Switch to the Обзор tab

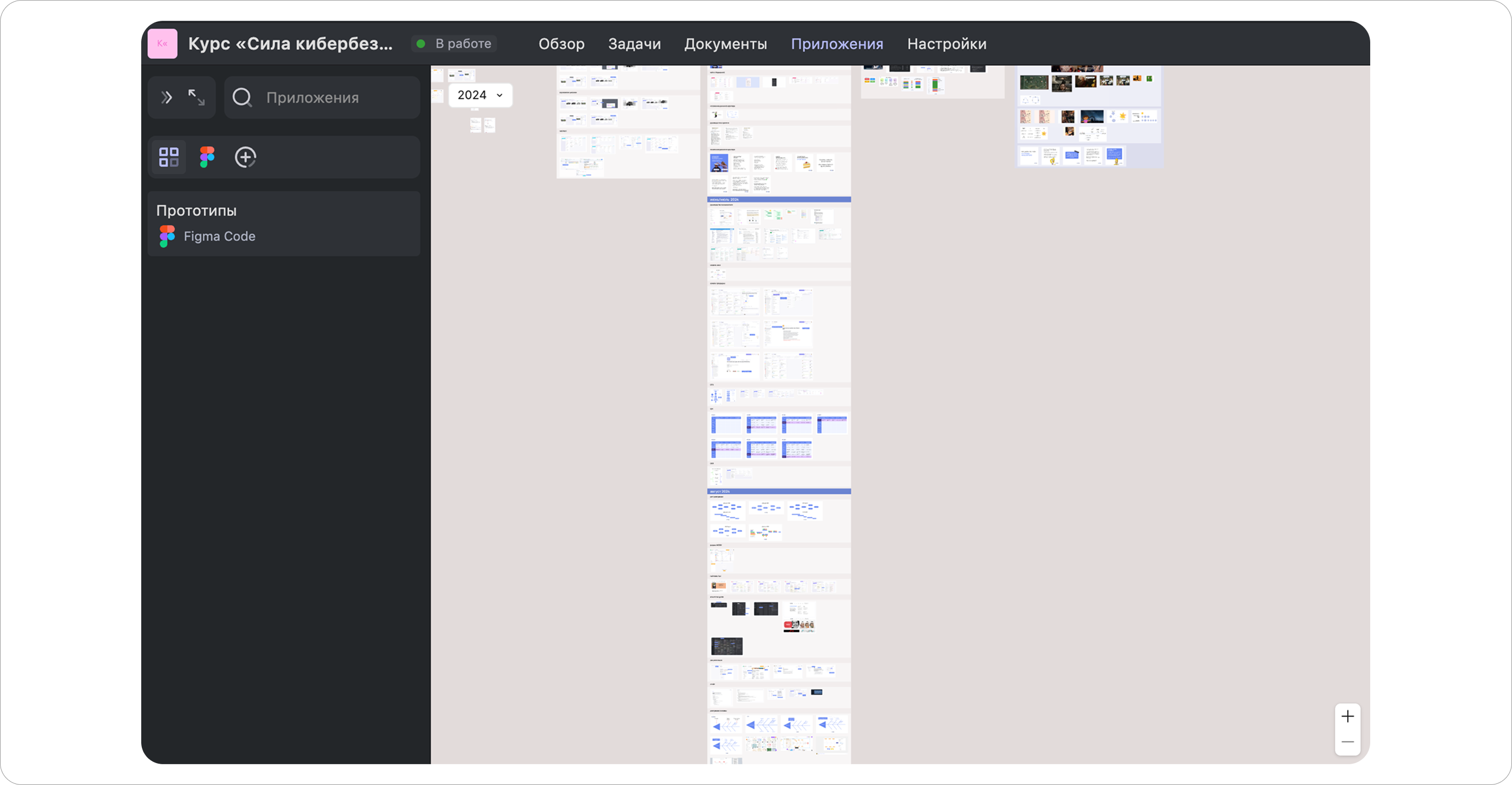[561, 44]
